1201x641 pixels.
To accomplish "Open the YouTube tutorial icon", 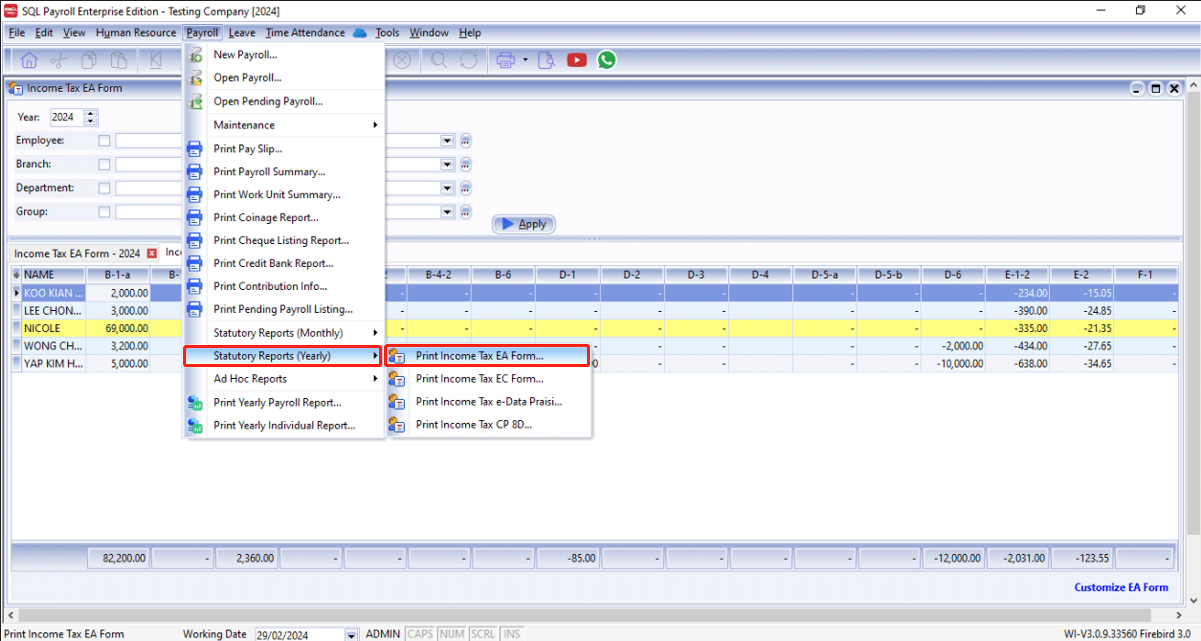I will tap(577, 60).
